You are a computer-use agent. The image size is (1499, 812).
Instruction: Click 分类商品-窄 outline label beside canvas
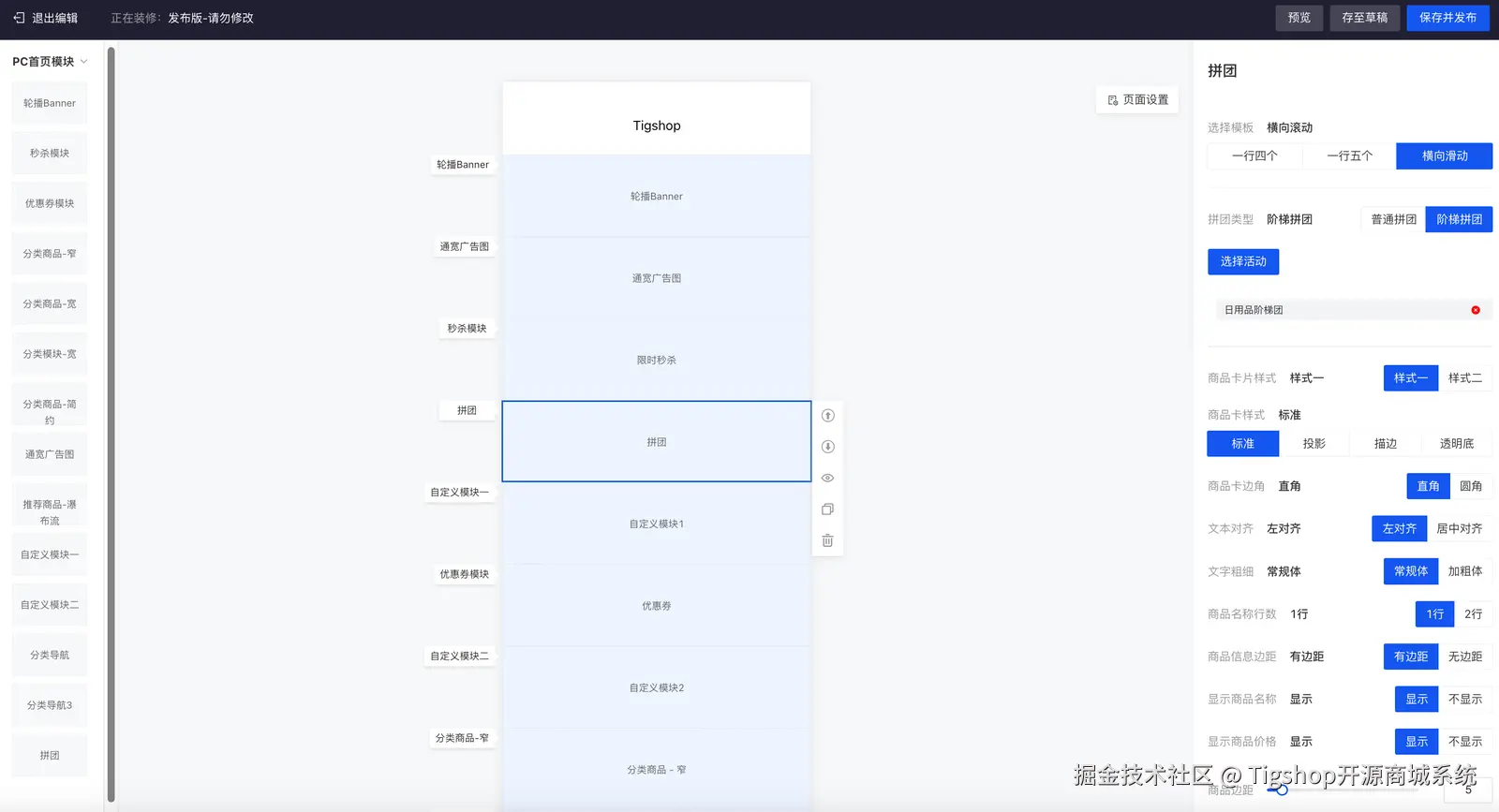coord(462,738)
